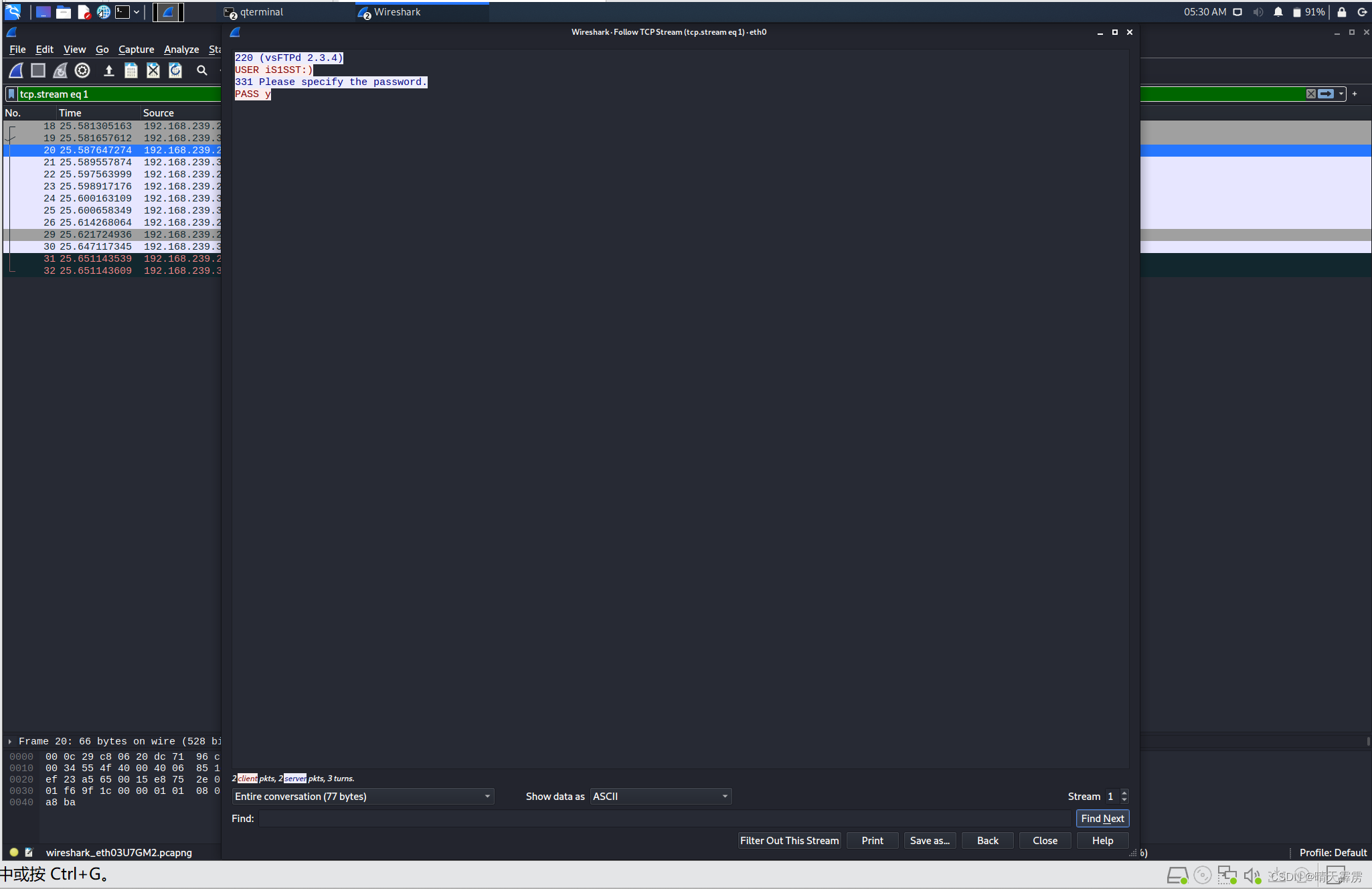
Task: Click the expert info yellow circle icon
Action: (x=13, y=852)
